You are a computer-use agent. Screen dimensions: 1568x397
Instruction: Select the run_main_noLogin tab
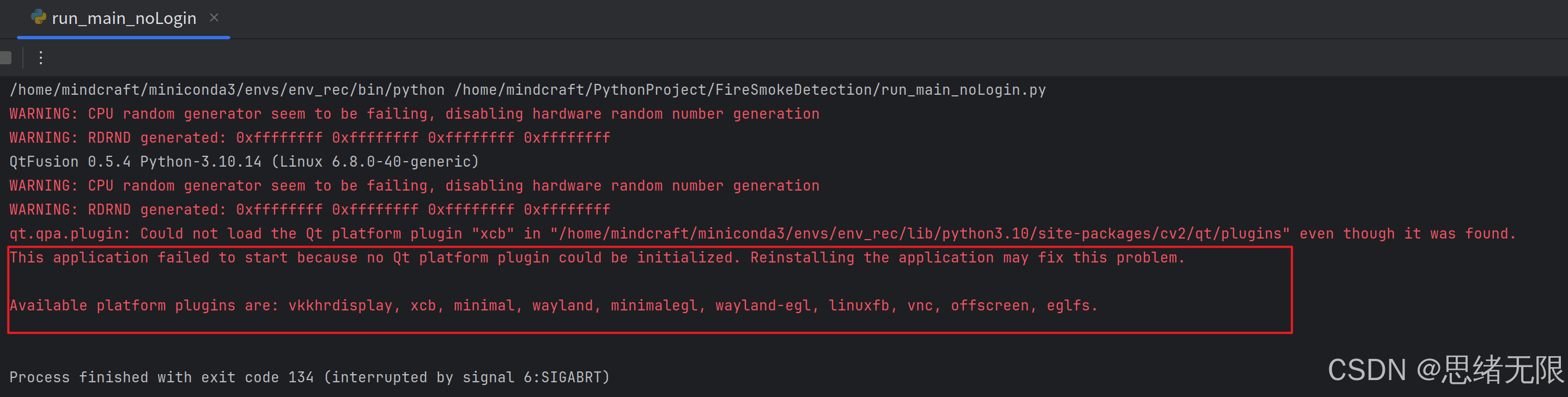pos(124,18)
